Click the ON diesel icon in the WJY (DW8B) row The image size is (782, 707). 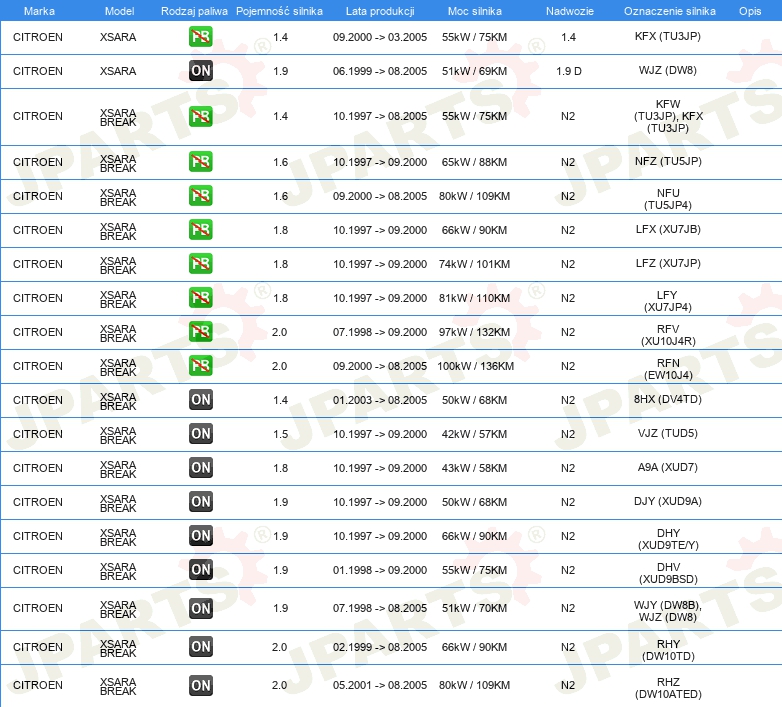coord(200,608)
